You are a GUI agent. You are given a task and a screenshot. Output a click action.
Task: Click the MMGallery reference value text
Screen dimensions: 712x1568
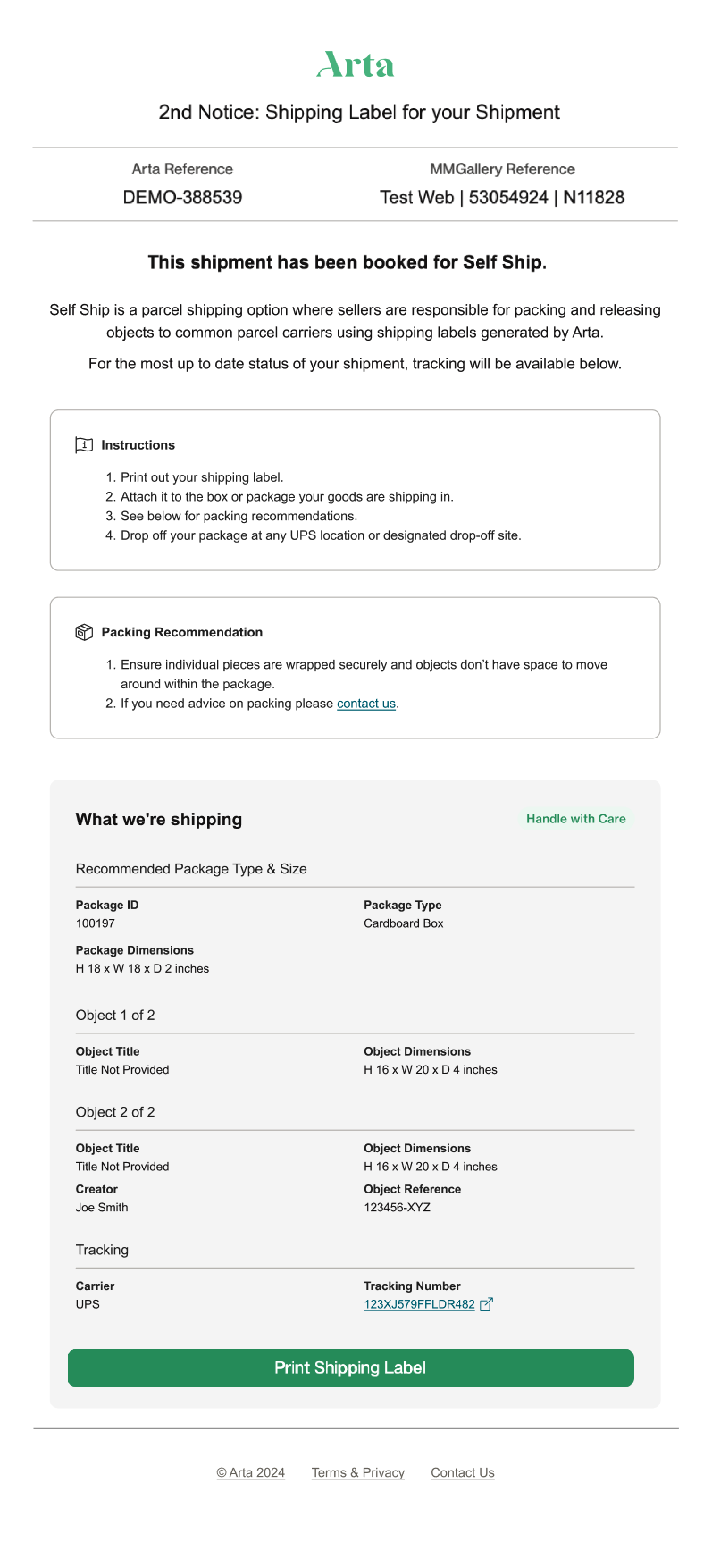[x=502, y=197]
